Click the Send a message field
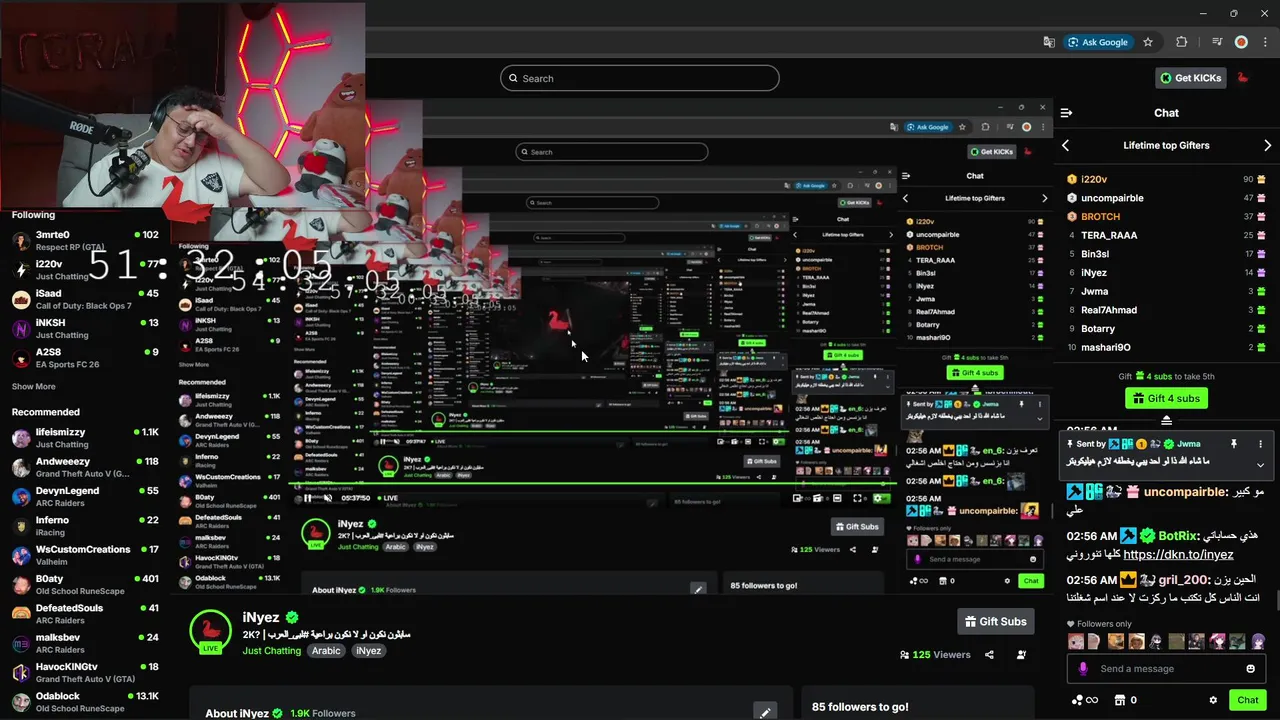 tap(1165, 669)
